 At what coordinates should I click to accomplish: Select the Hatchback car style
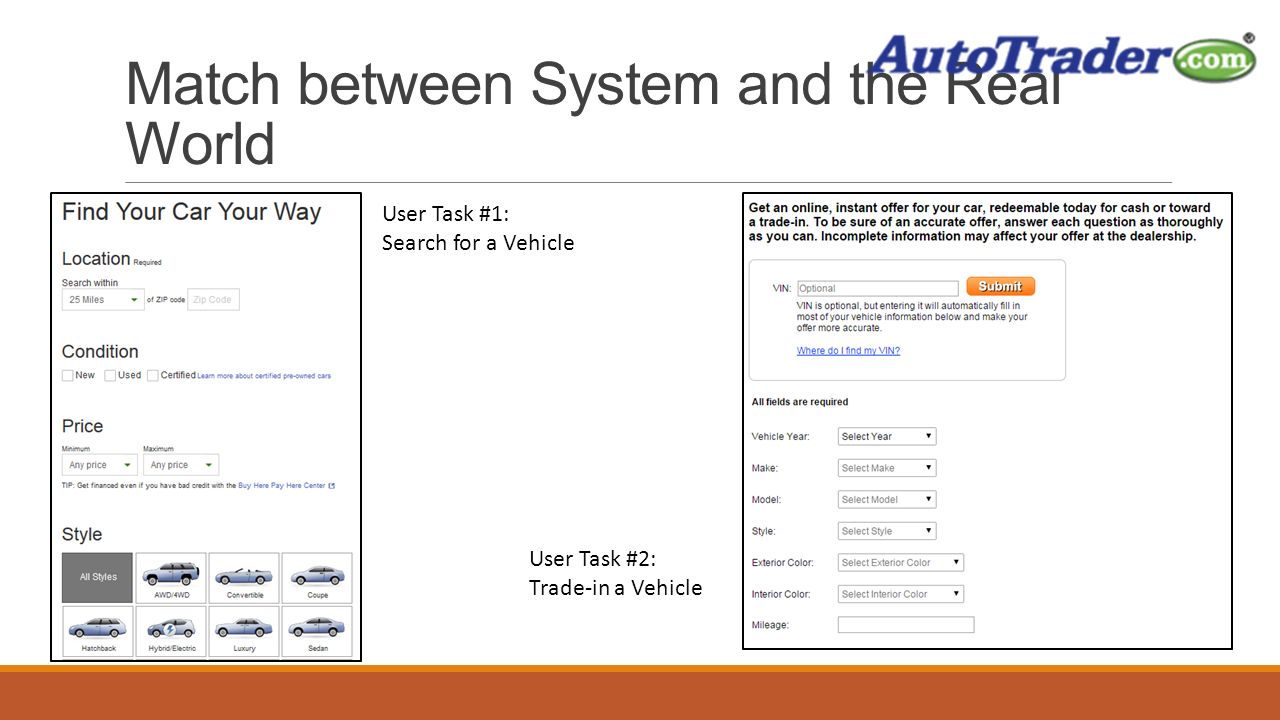pos(98,631)
